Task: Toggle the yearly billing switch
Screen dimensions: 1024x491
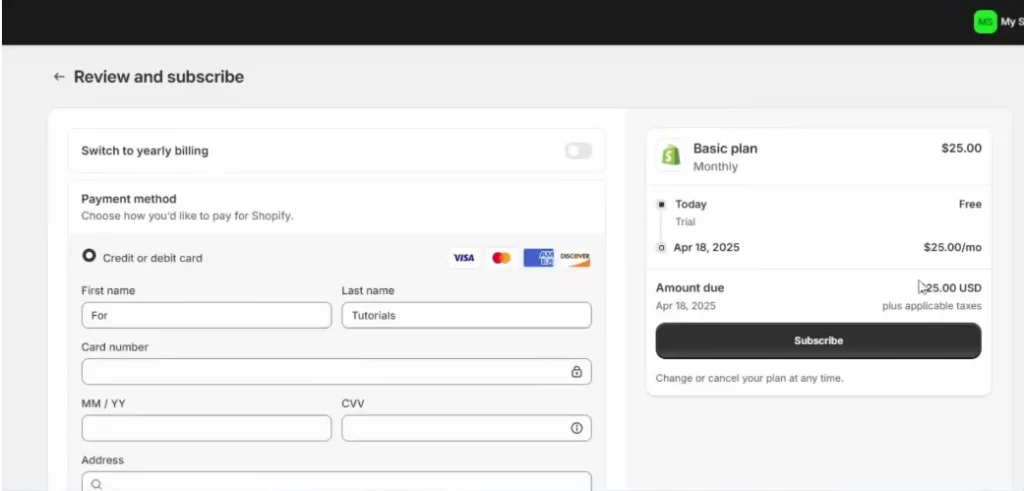Action: 578,151
